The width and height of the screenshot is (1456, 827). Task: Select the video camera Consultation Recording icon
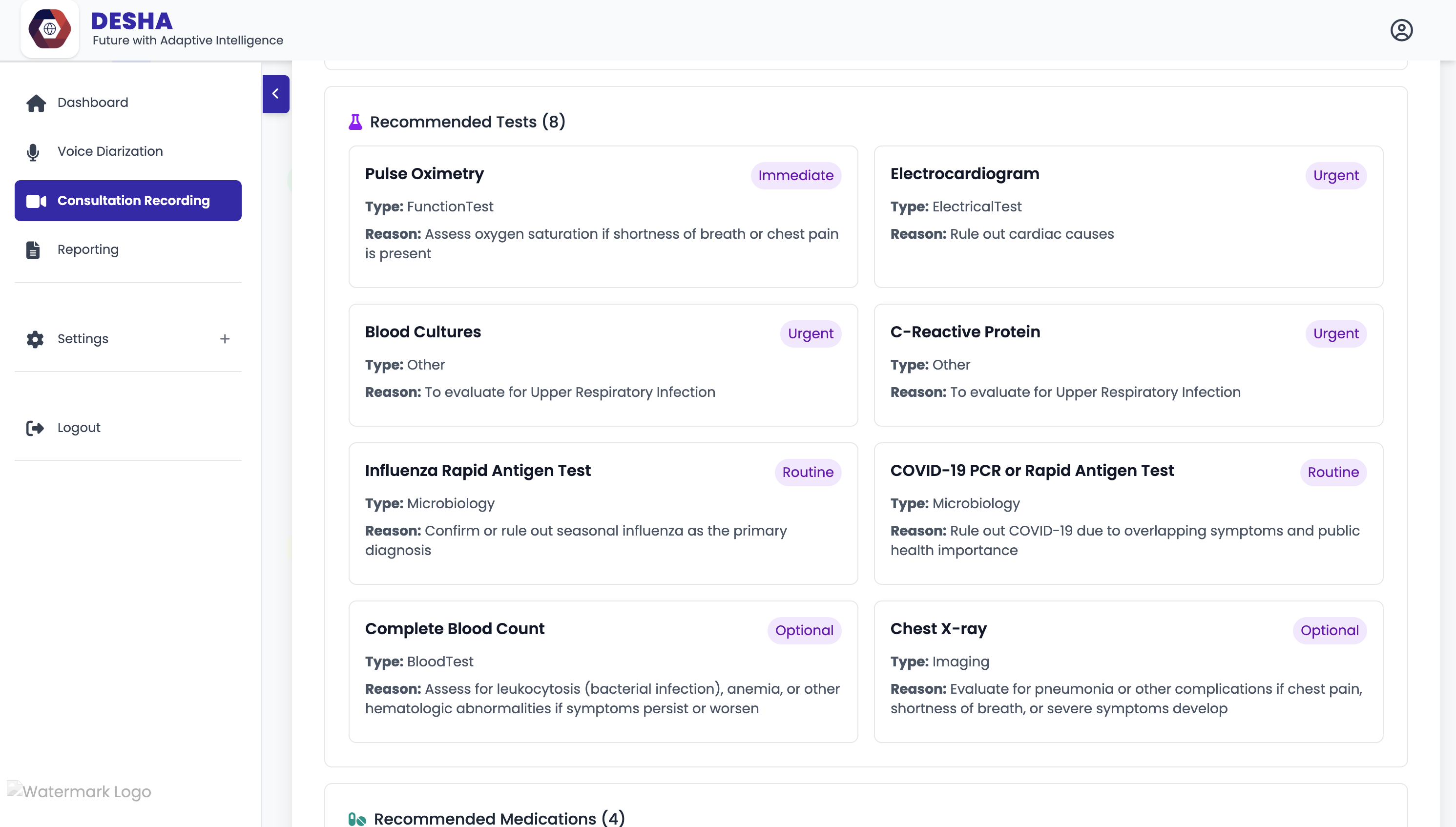point(36,201)
